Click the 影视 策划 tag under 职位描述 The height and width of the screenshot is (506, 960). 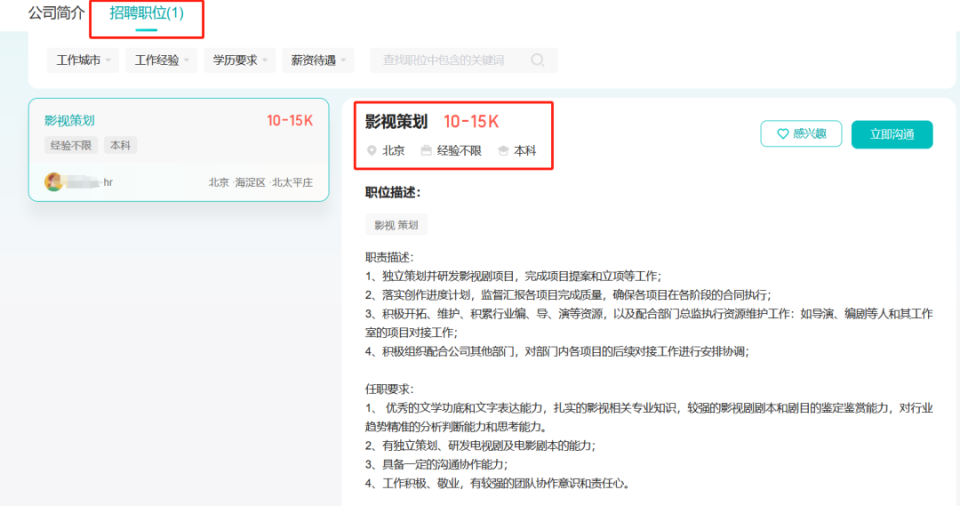coord(396,225)
